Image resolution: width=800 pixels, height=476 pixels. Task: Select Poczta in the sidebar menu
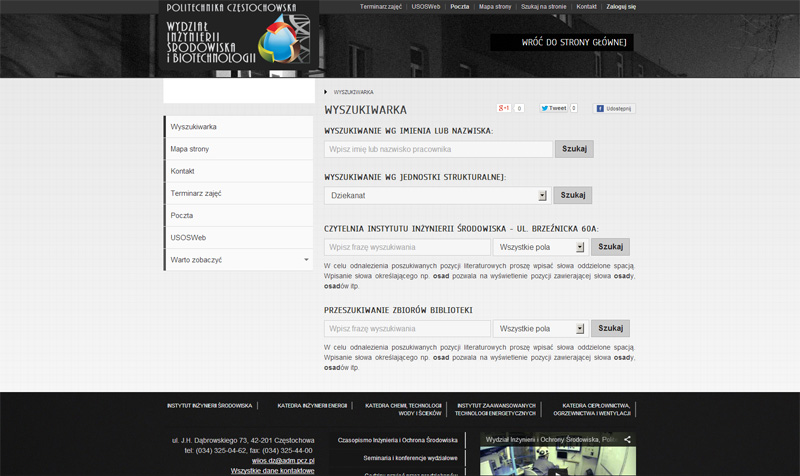click(238, 215)
